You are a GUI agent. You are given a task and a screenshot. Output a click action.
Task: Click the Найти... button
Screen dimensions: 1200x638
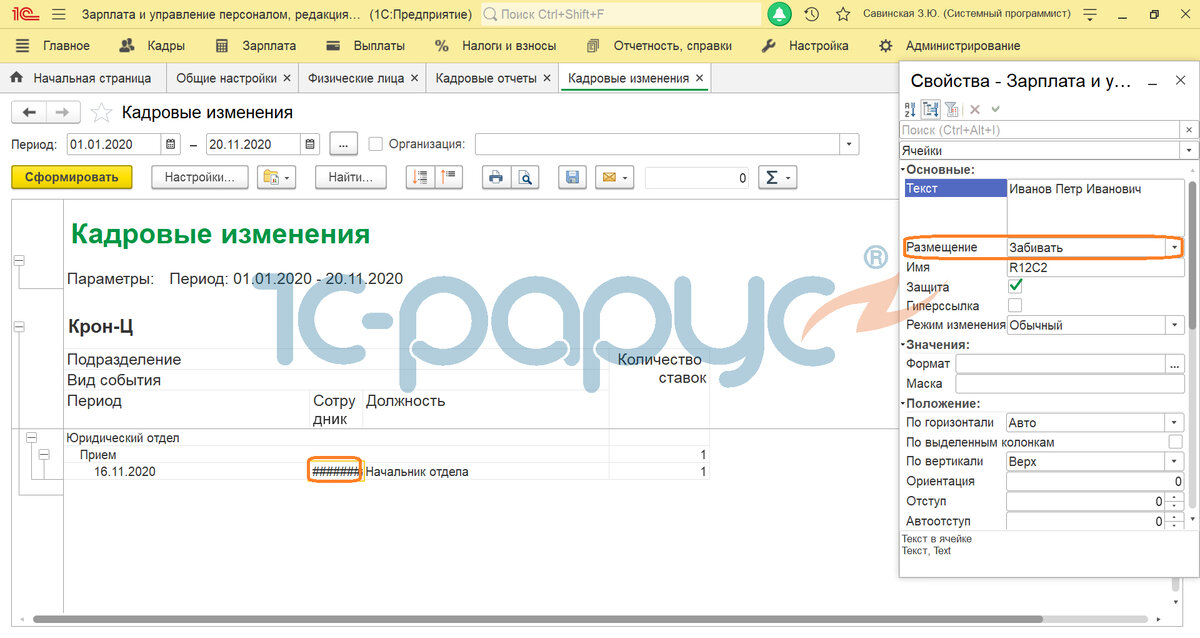pos(351,177)
